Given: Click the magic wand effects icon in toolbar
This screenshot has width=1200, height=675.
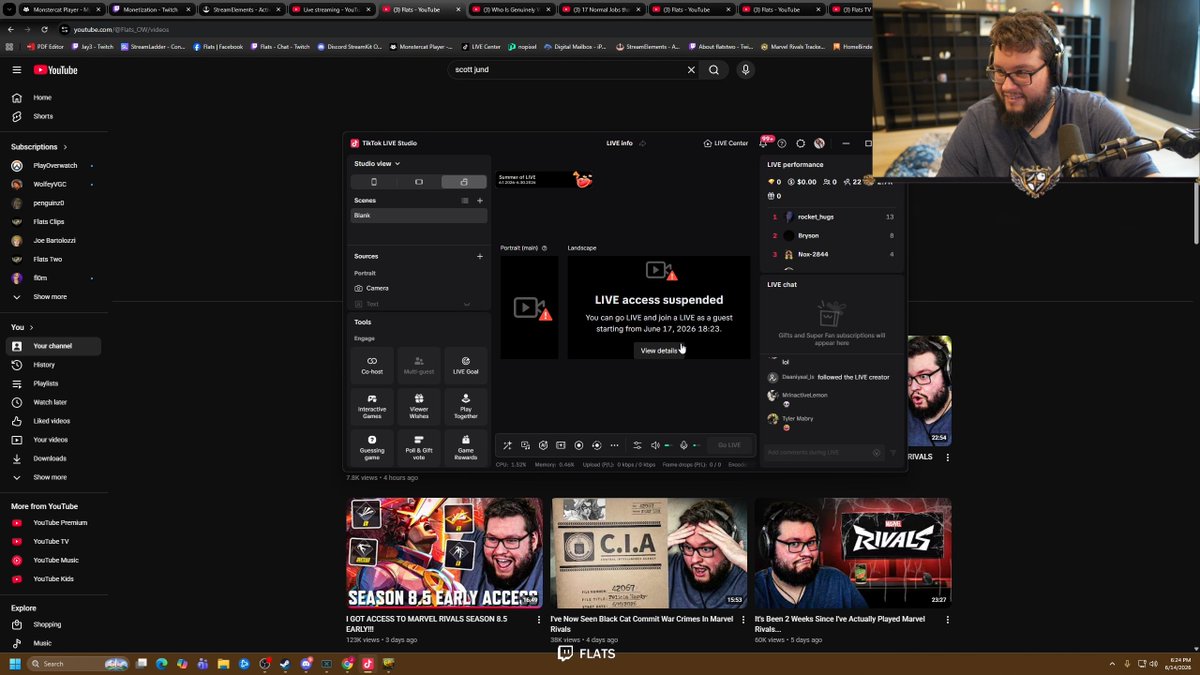Looking at the screenshot, I should pos(507,445).
